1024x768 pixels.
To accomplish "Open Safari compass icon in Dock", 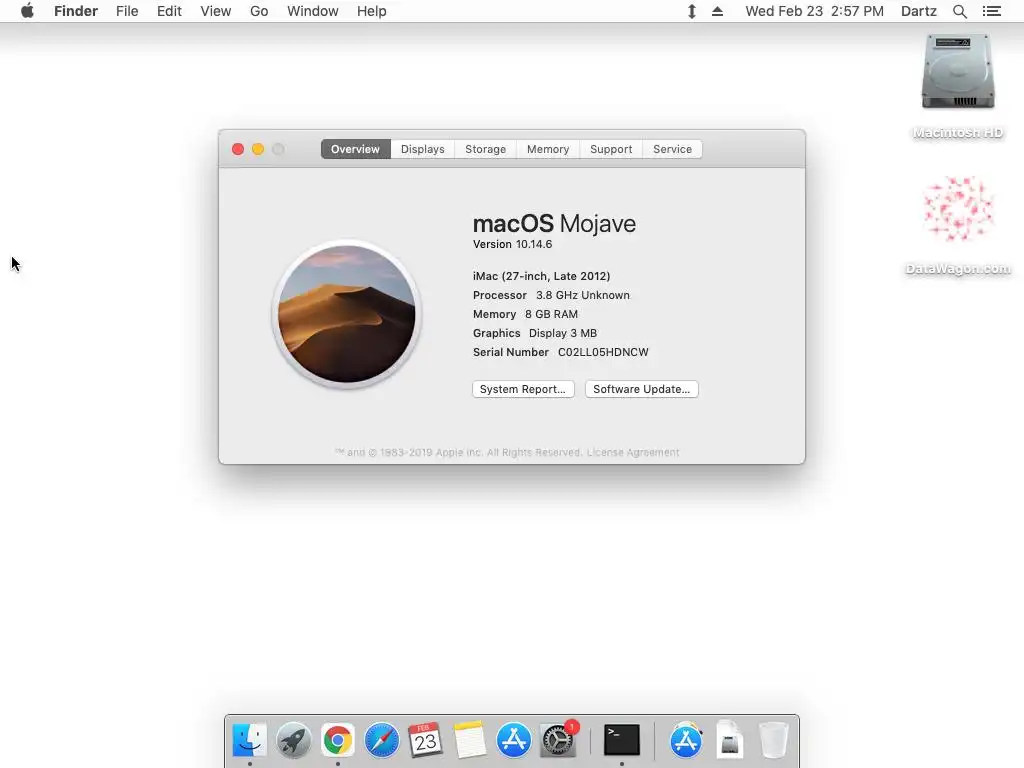I will tap(381, 740).
